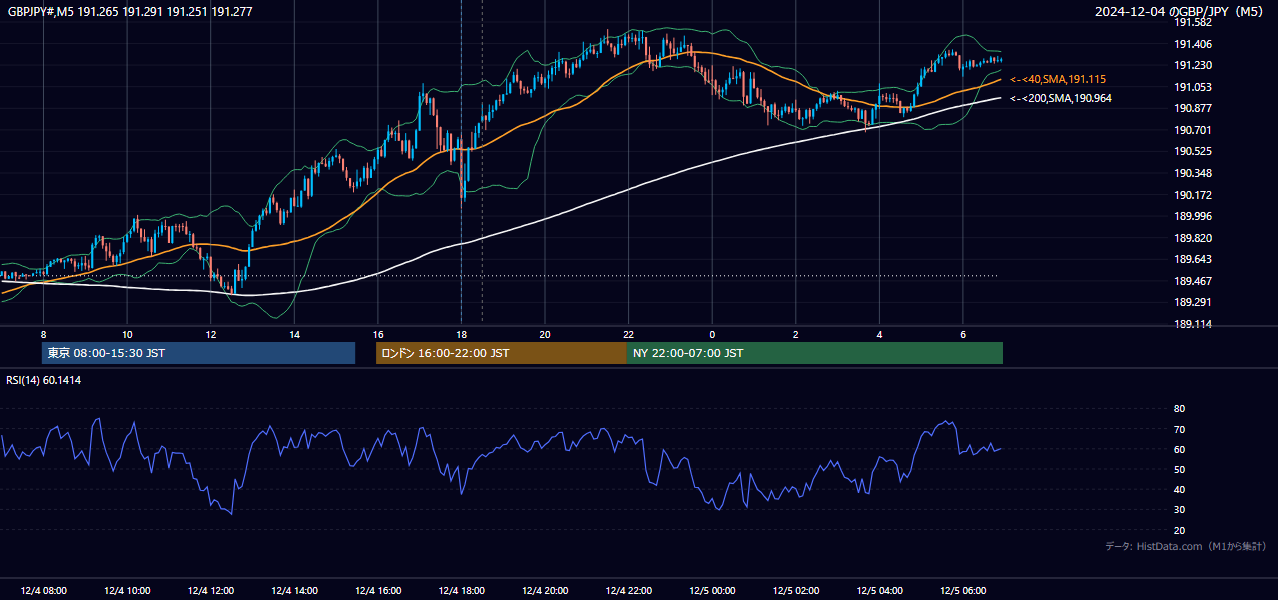Click the date label 12/4 18:00
Screen dimensions: 1278x600
click(461, 591)
